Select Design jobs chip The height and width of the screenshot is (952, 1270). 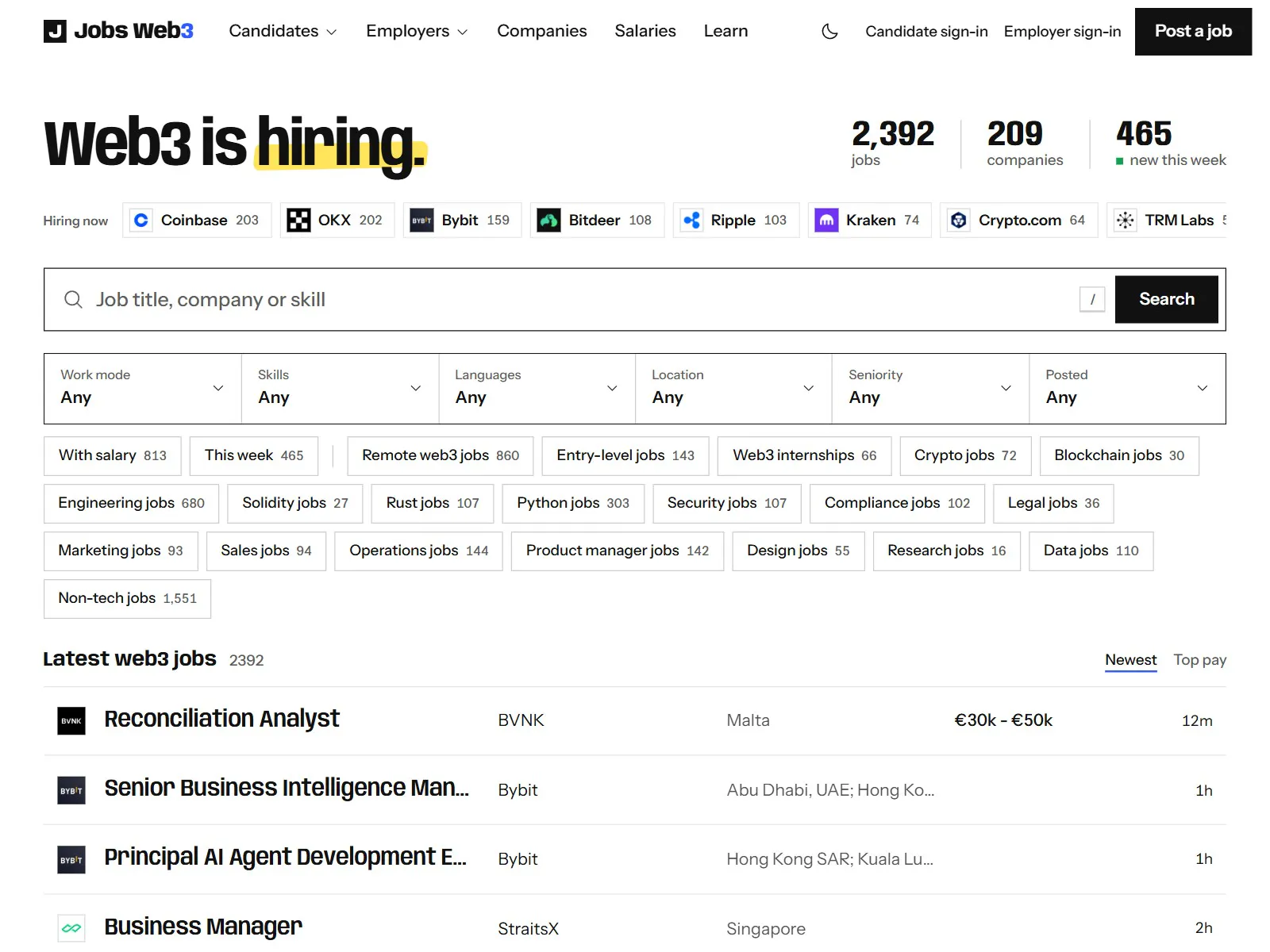(799, 551)
